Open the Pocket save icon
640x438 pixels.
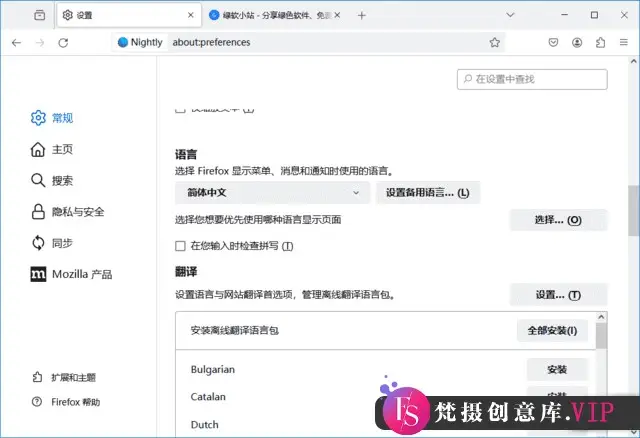point(553,42)
